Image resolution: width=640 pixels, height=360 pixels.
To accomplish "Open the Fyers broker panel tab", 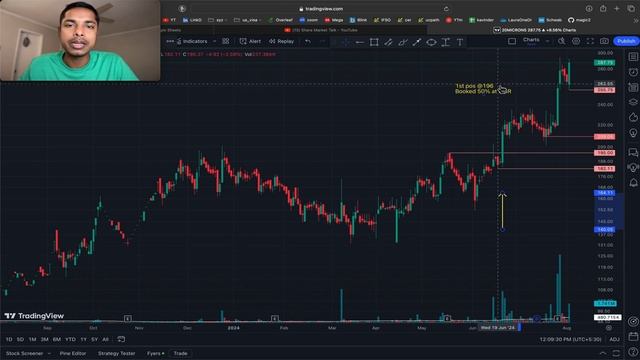I will click(156, 353).
